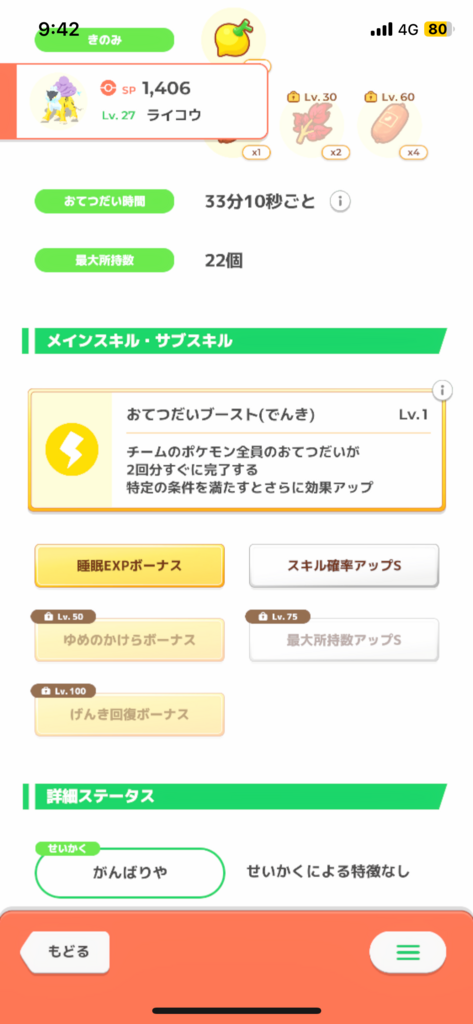This screenshot has height=1024, width=473.
Task: Tap the yellow berry icon at top
Action: pos(234,39)
